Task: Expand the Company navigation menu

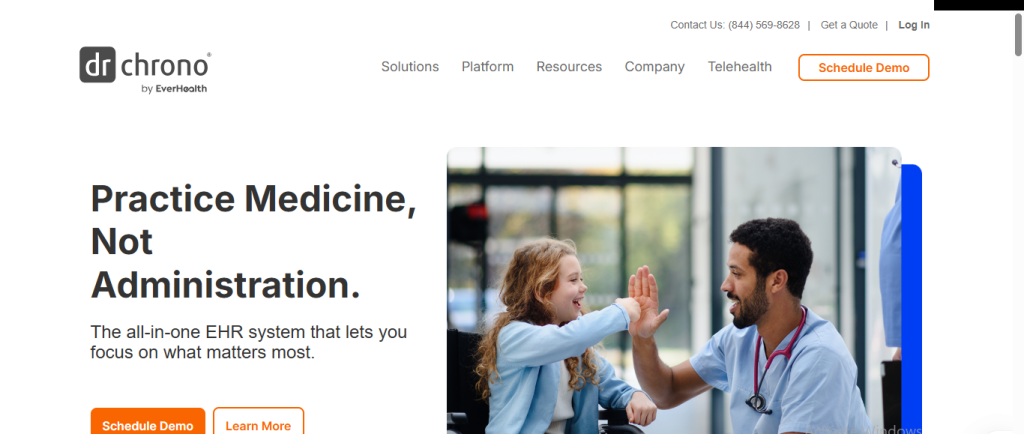Action: (x=654, y=67)
